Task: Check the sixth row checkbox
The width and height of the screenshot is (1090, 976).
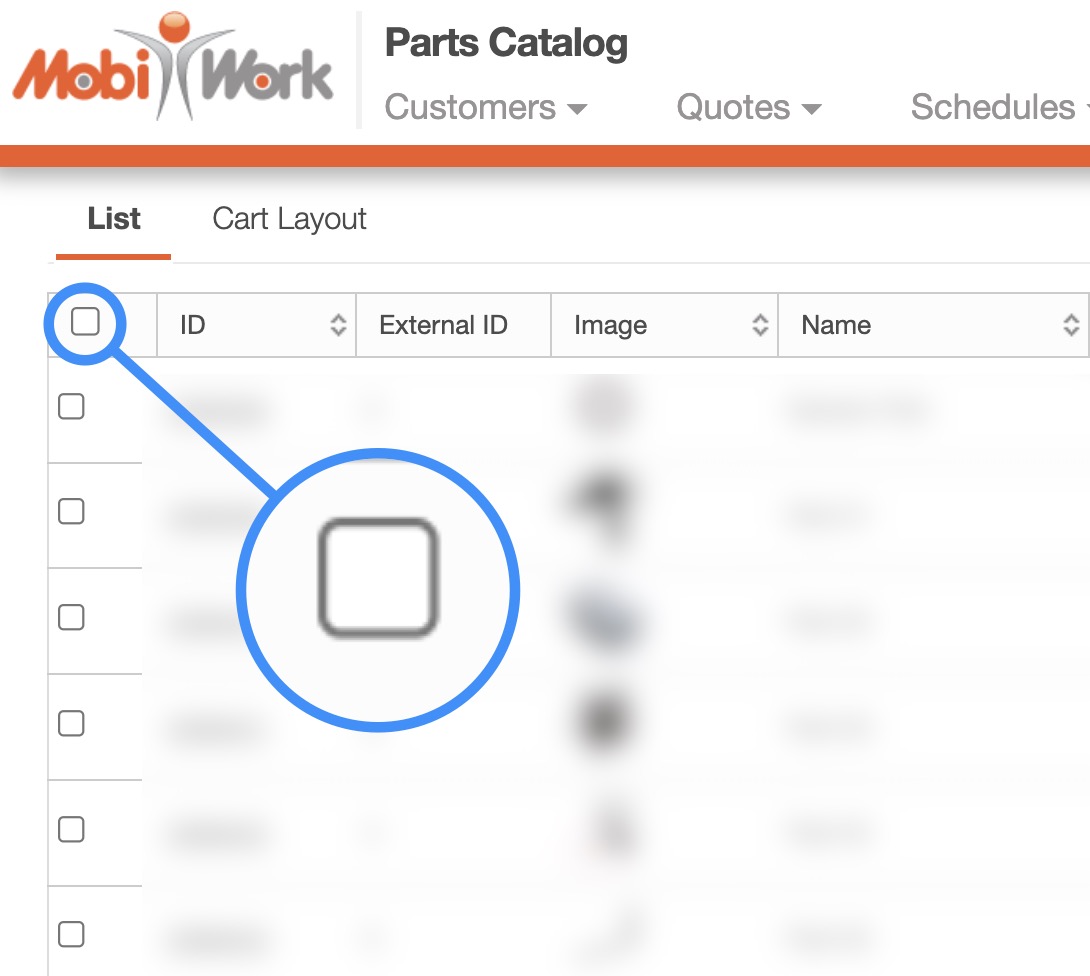Action: click(71, 935)
